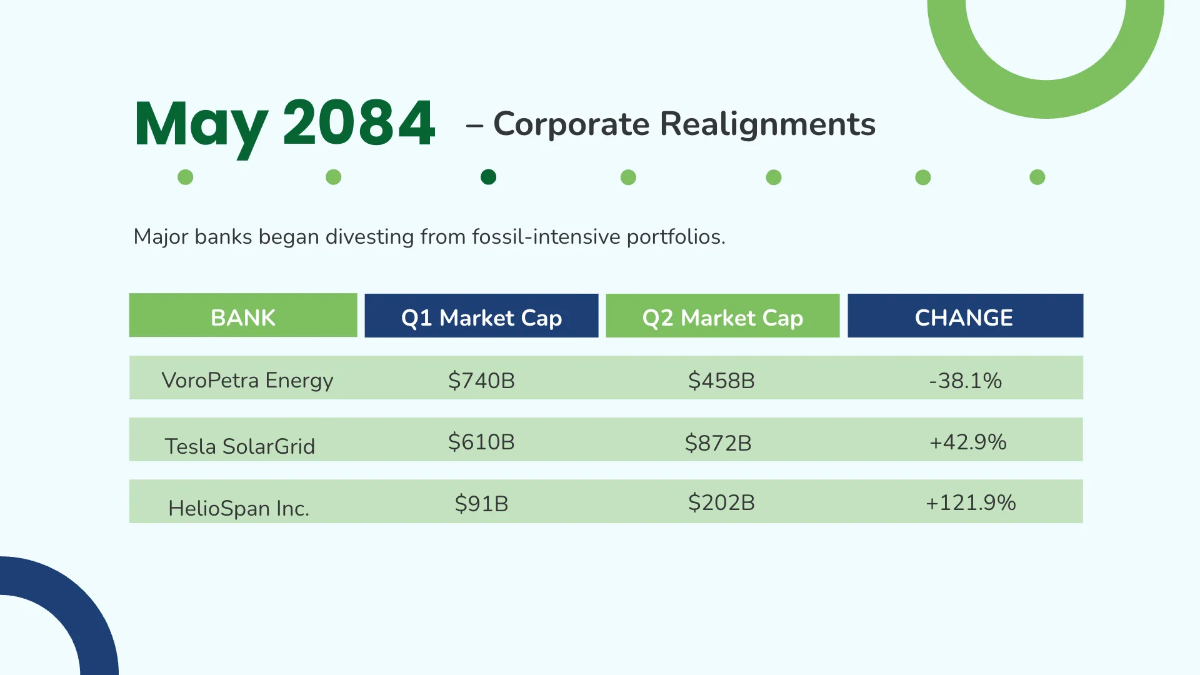Select the Q1 Market Cap header
The image size is (1200, 675).
tap(481, 318)
